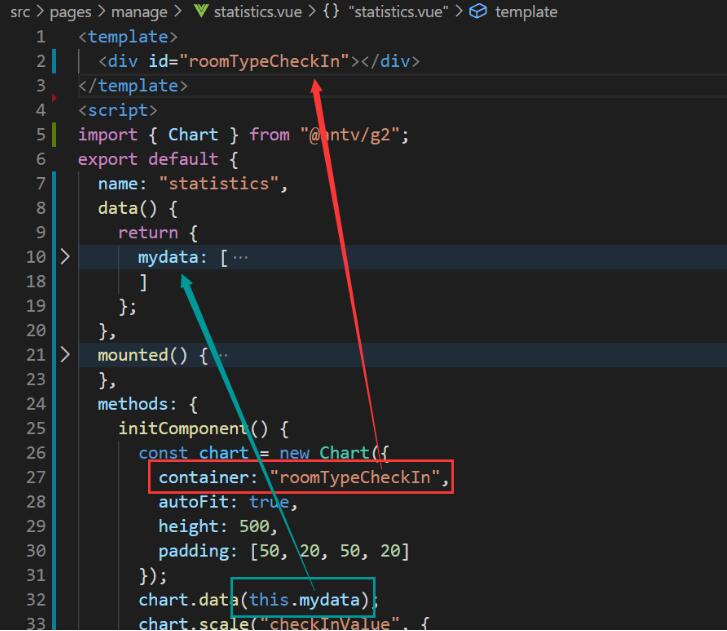
Task: Click line number 32 in the gutter
Action: click(36, 599)
